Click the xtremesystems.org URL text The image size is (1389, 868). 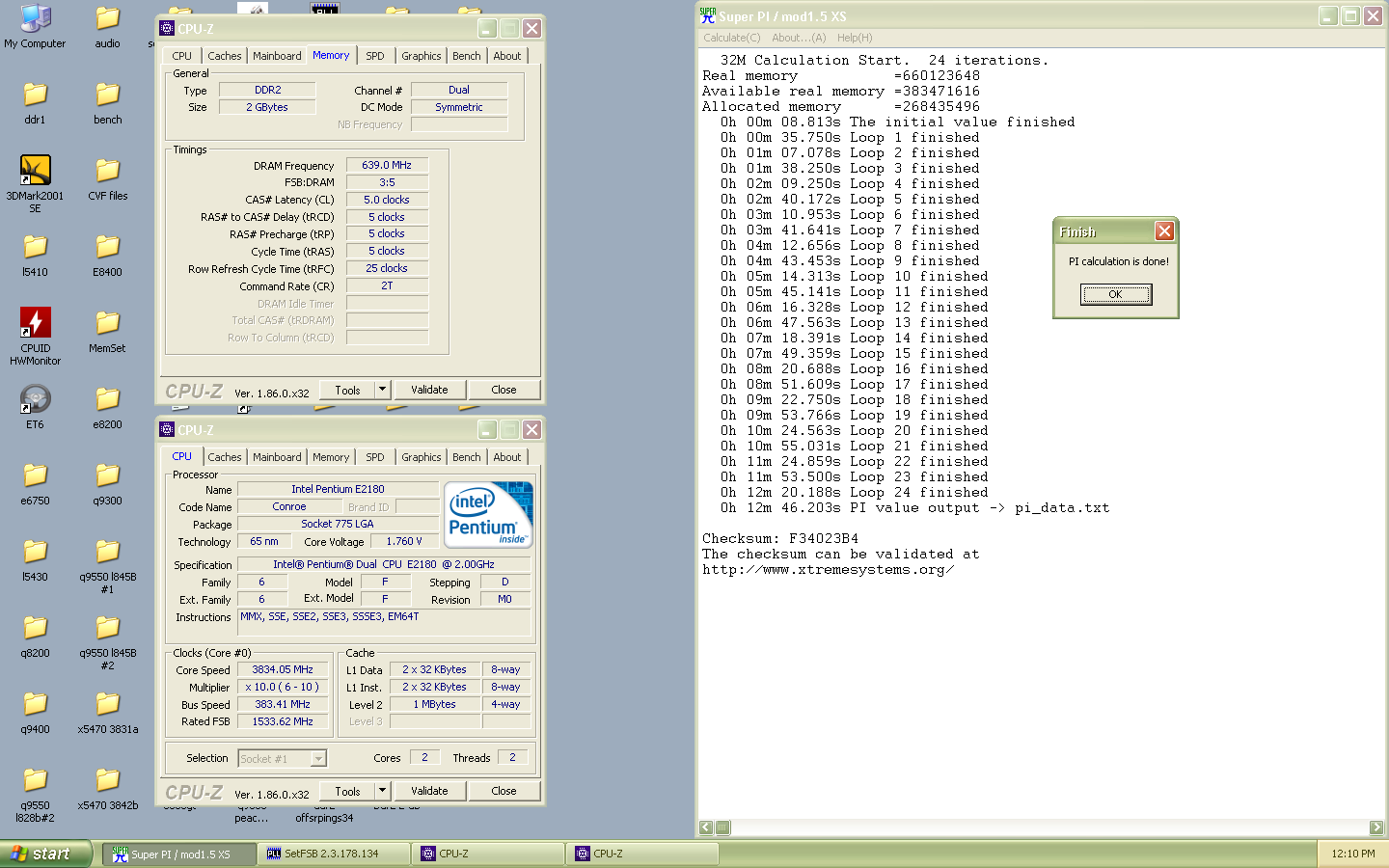pos(828,569)
